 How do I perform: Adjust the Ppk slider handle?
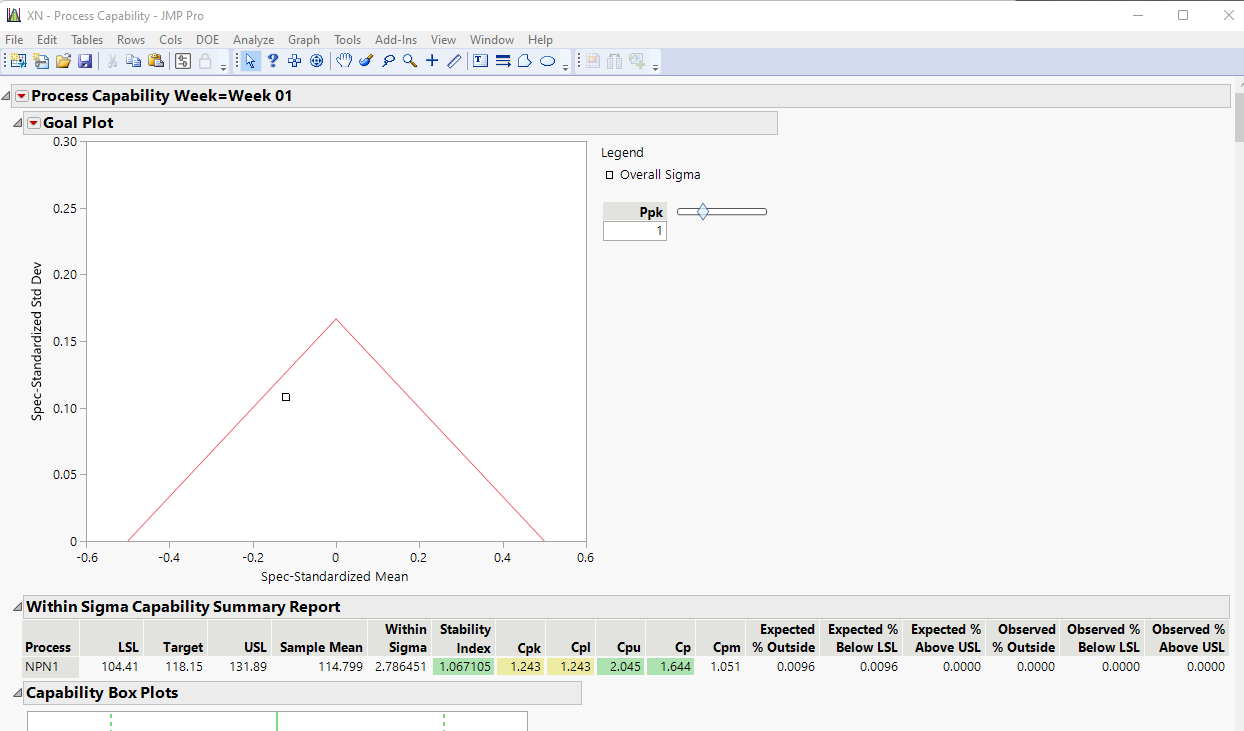tap(703, 211)
